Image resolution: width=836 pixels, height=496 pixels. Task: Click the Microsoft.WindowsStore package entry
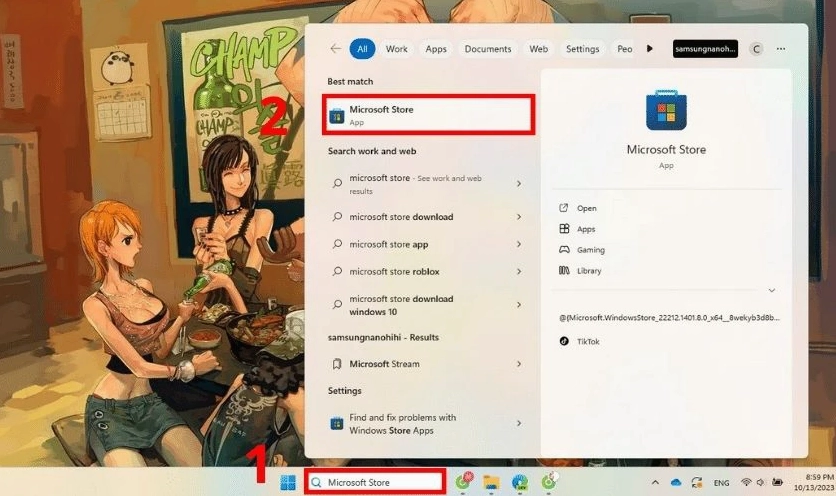click(x=669, y=318)
